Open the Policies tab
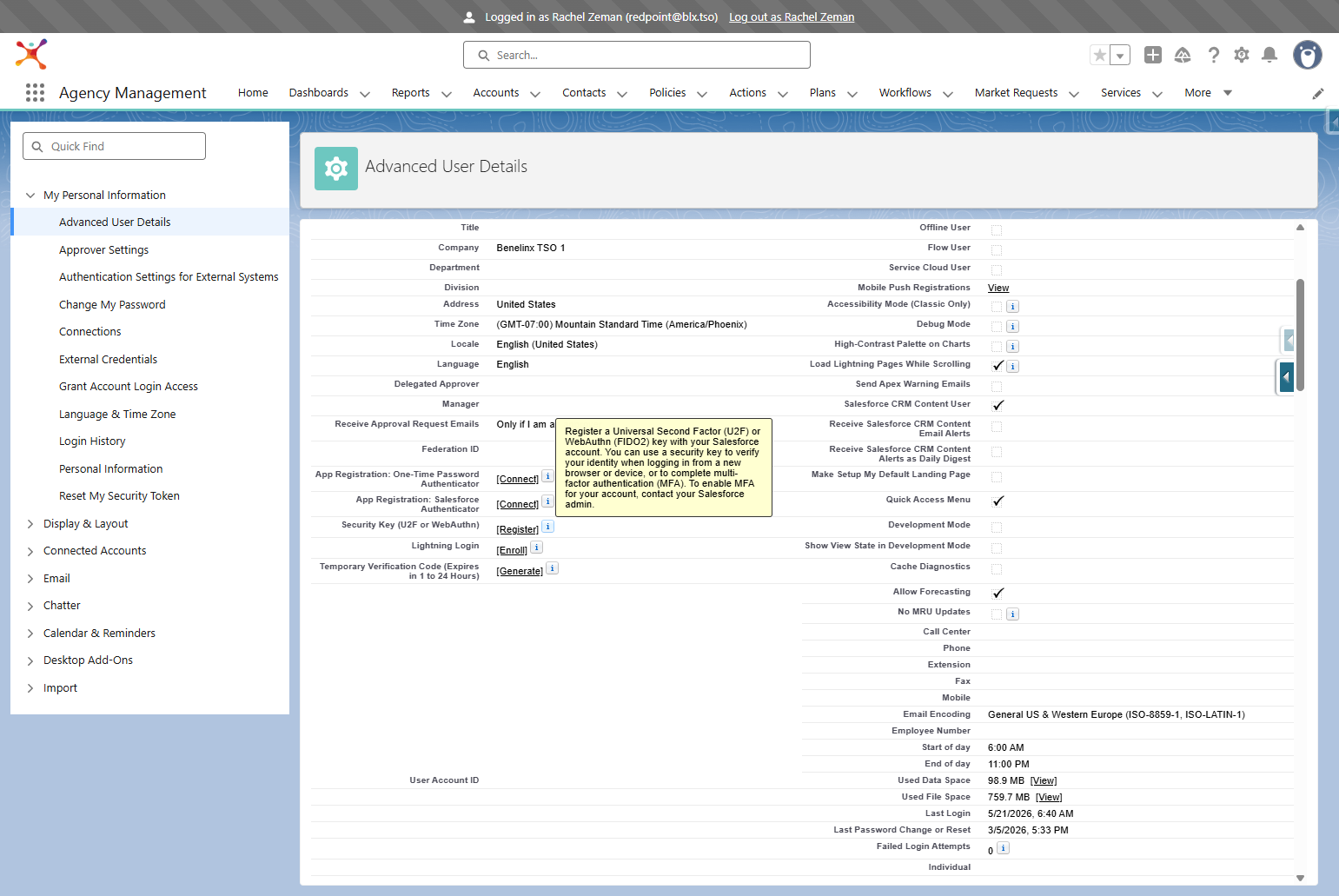Screen dimensions: 1339x896 pos(667,93)
